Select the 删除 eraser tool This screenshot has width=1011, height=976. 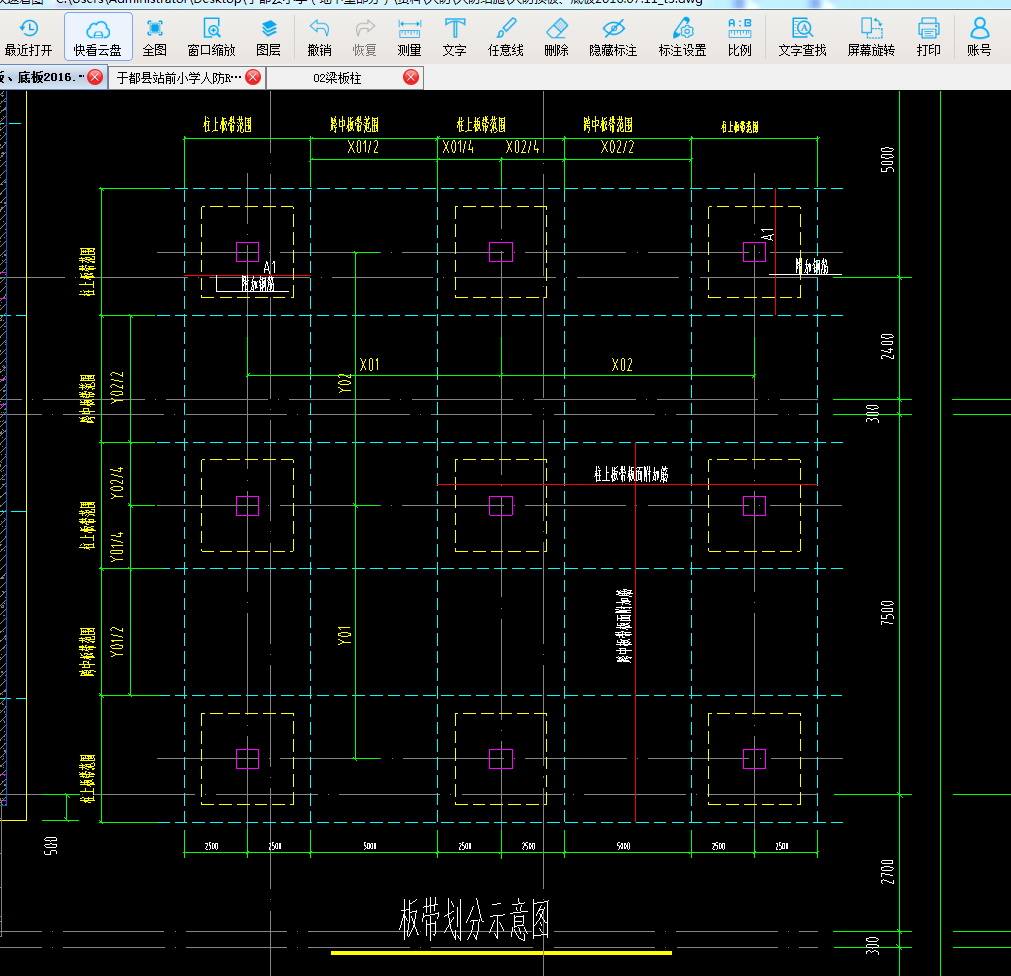556,37
